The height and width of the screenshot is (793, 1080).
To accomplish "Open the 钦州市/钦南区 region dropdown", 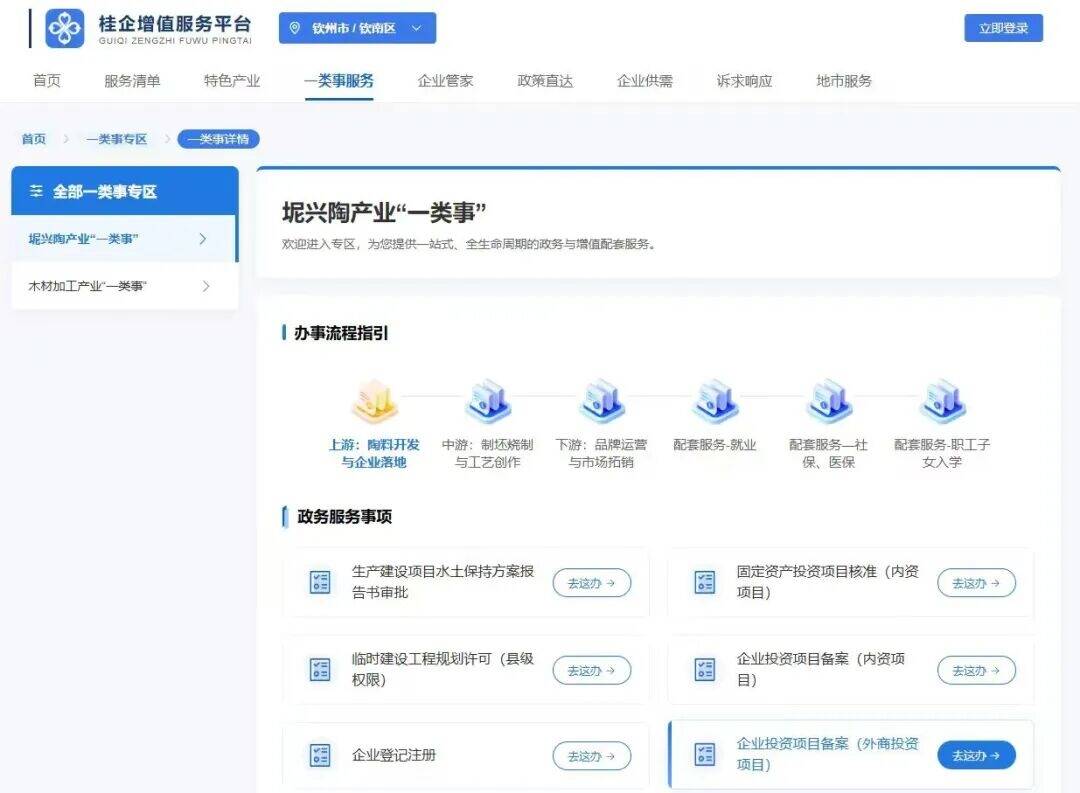I will coord(357,28).
